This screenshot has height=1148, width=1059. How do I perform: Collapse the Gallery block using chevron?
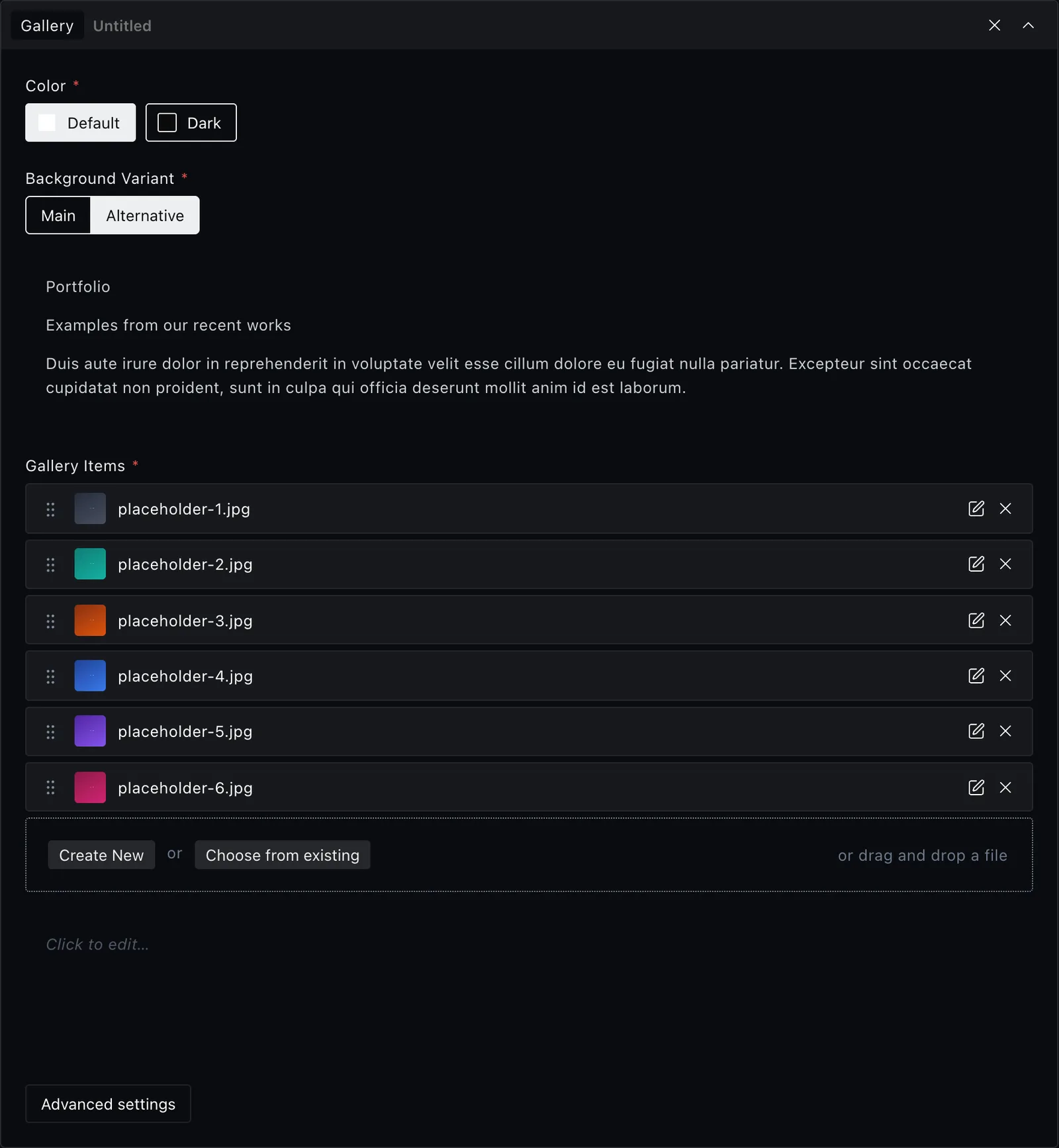coord(1028,25)
